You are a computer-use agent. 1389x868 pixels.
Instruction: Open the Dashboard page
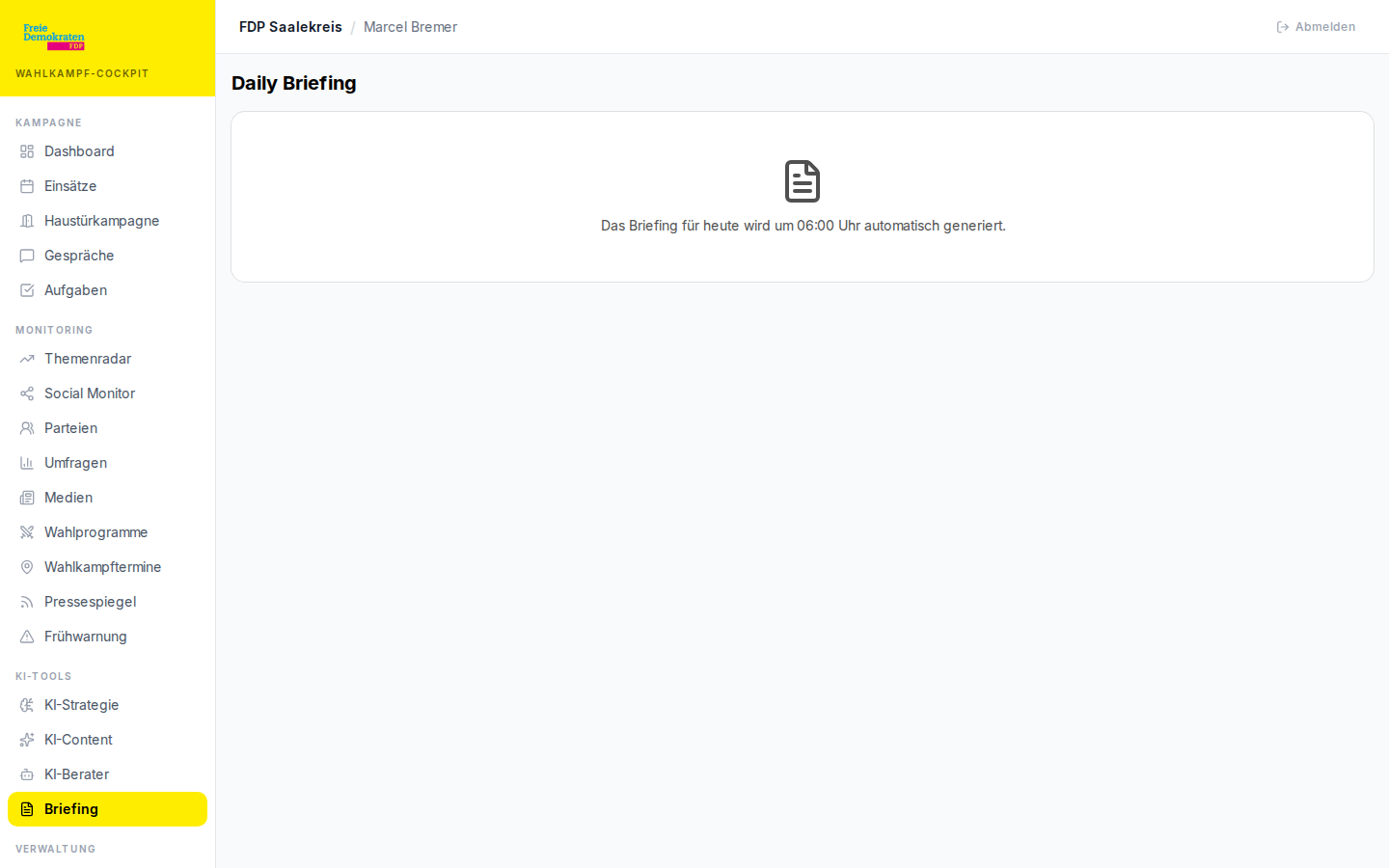point(107,151)
